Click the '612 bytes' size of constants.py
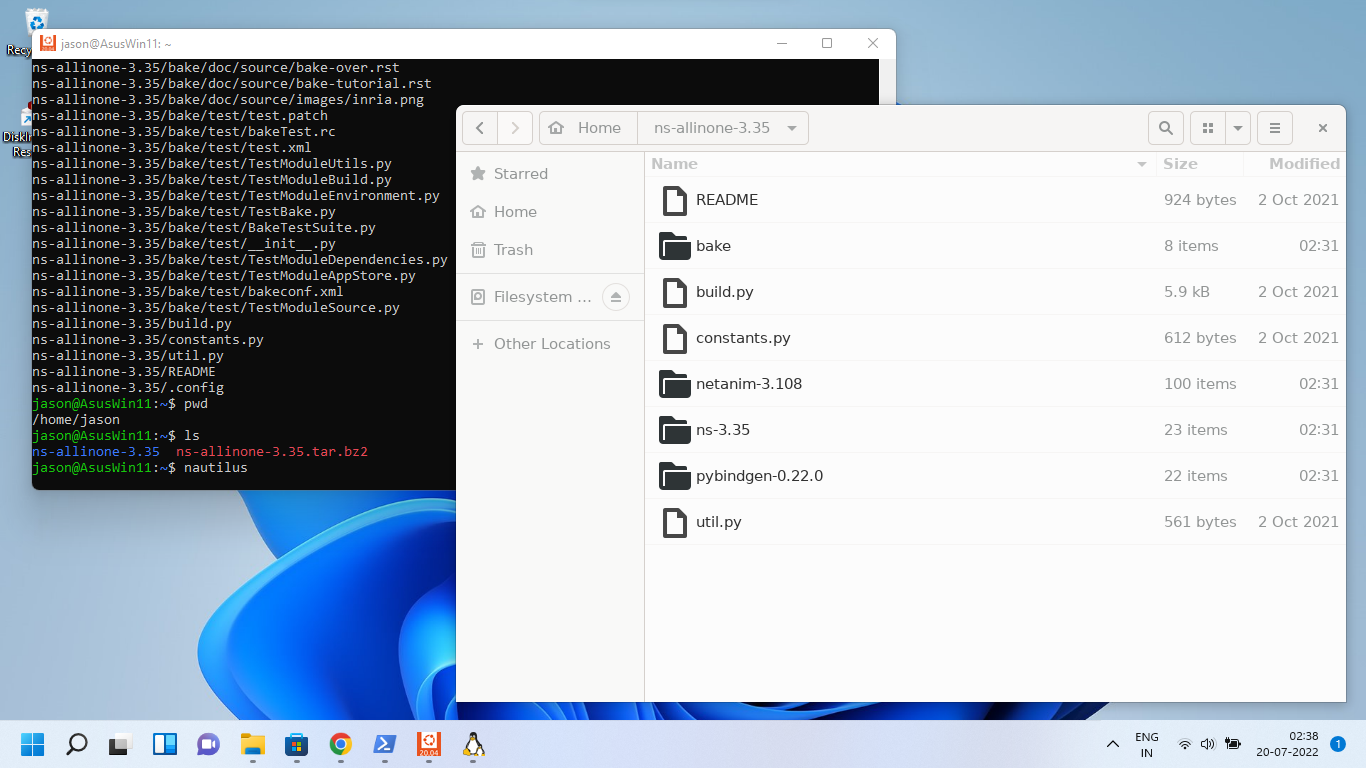The image size is (1366, 768). click(1200, 338)
